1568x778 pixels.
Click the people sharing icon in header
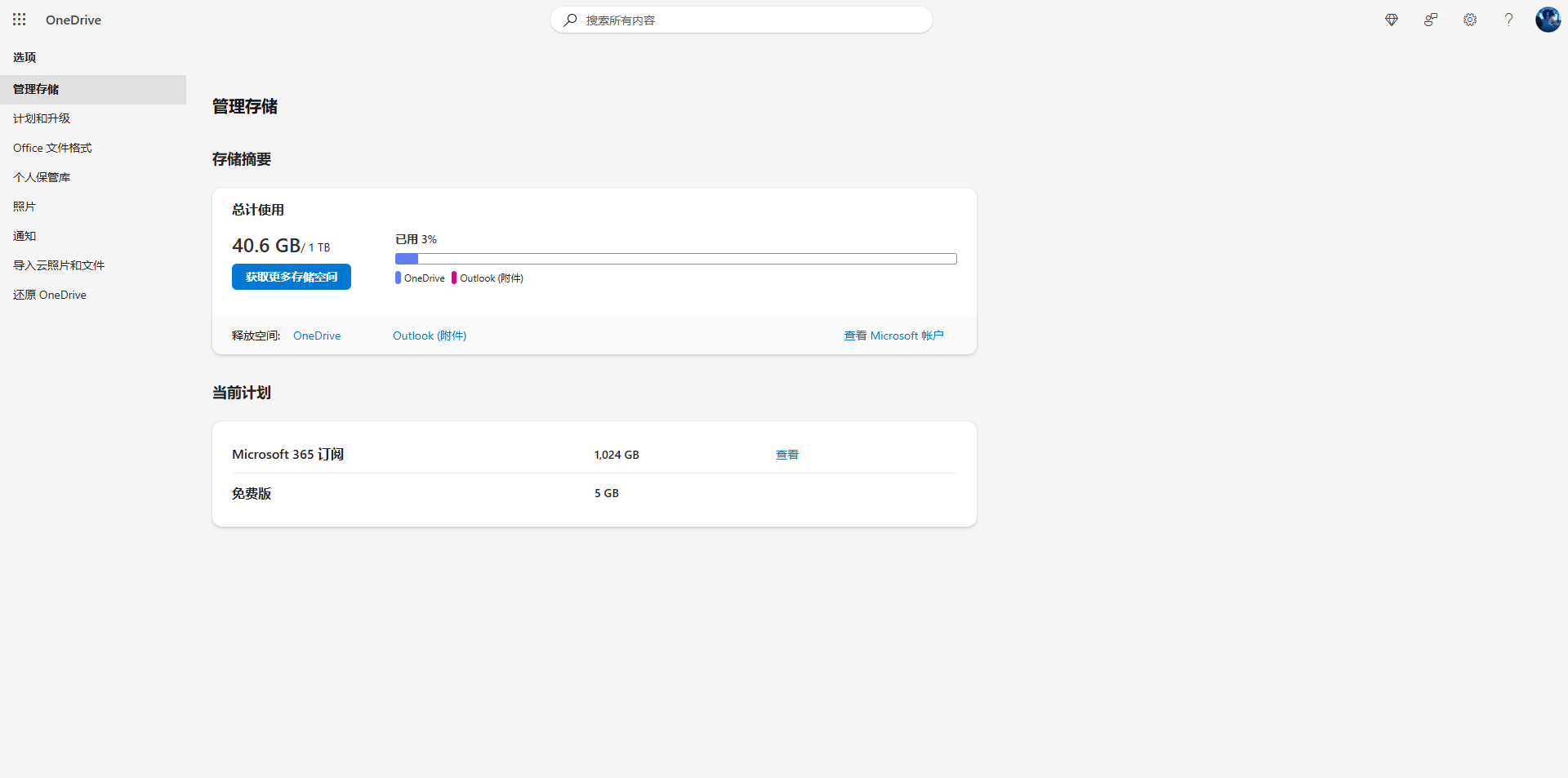(x=1431, y=20)
